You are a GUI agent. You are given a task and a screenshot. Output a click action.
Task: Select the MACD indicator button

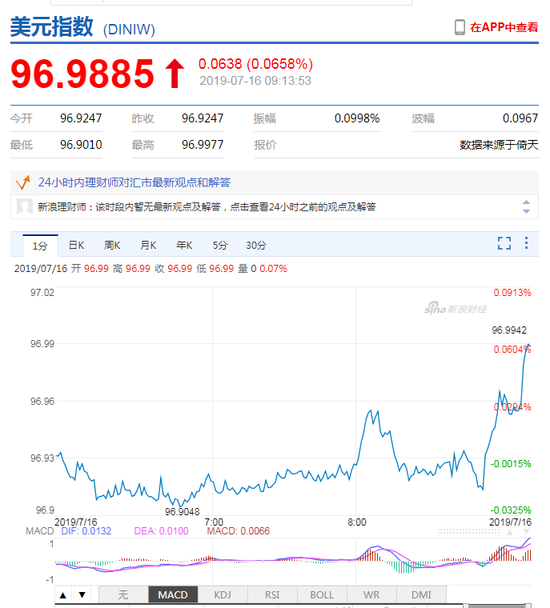click(x=173, y=594)
